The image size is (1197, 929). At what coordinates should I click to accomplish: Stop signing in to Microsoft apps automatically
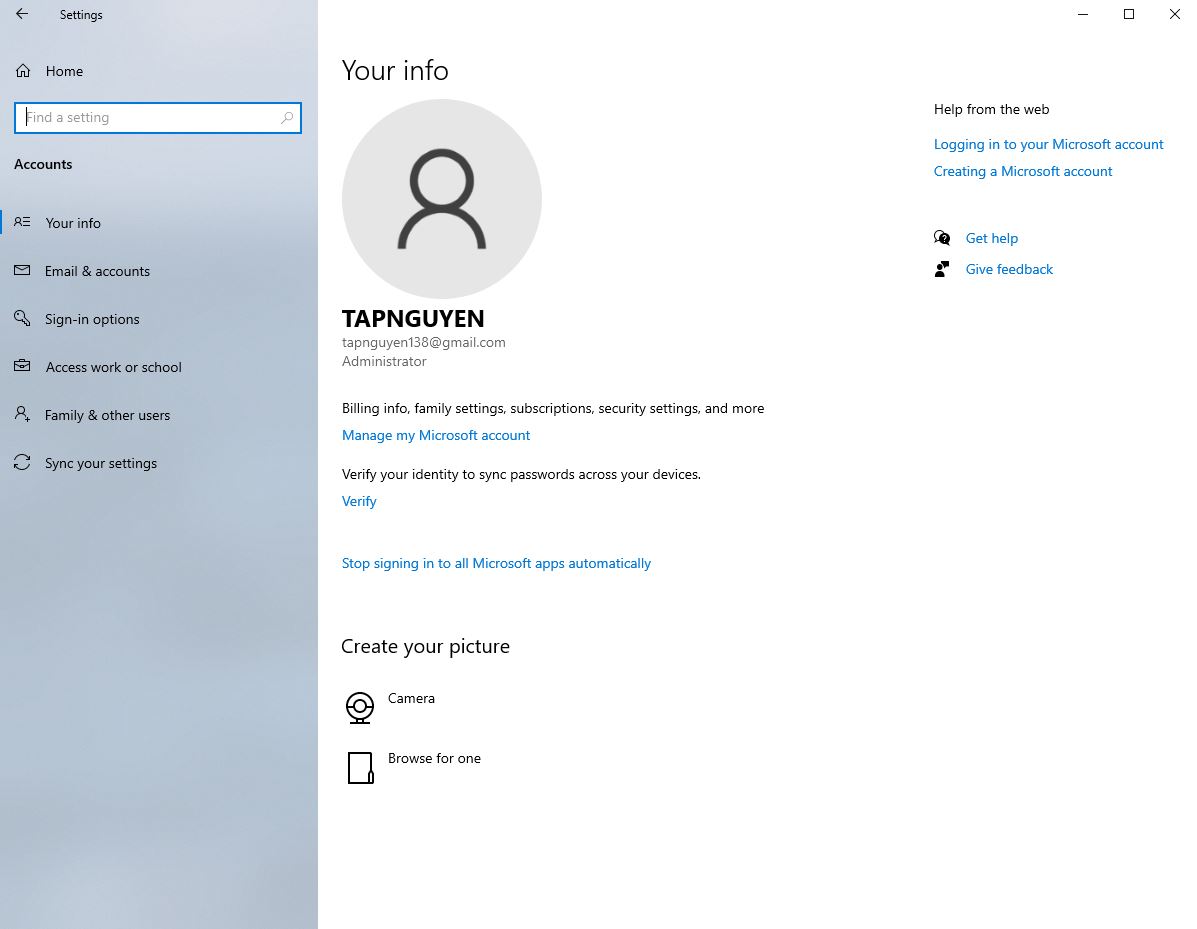tap(496, 563)
